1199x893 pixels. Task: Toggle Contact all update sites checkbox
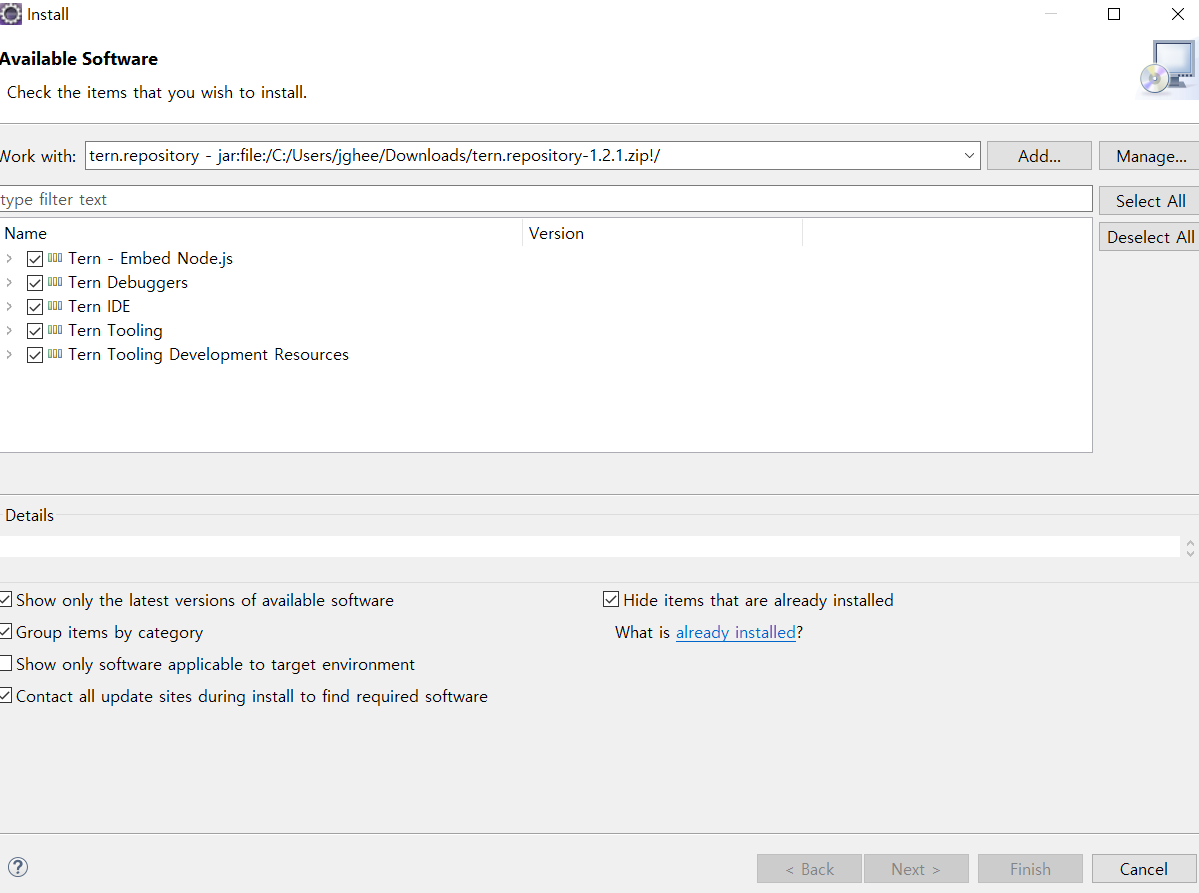(5, 695)
